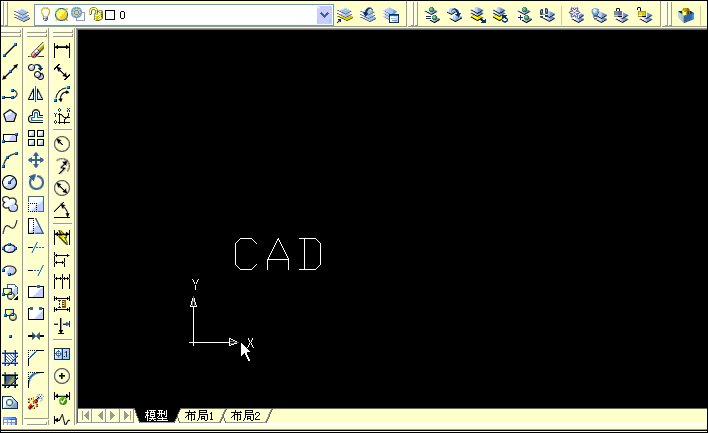
Task: Select the Mirror tool
Action: coord(36,94)
